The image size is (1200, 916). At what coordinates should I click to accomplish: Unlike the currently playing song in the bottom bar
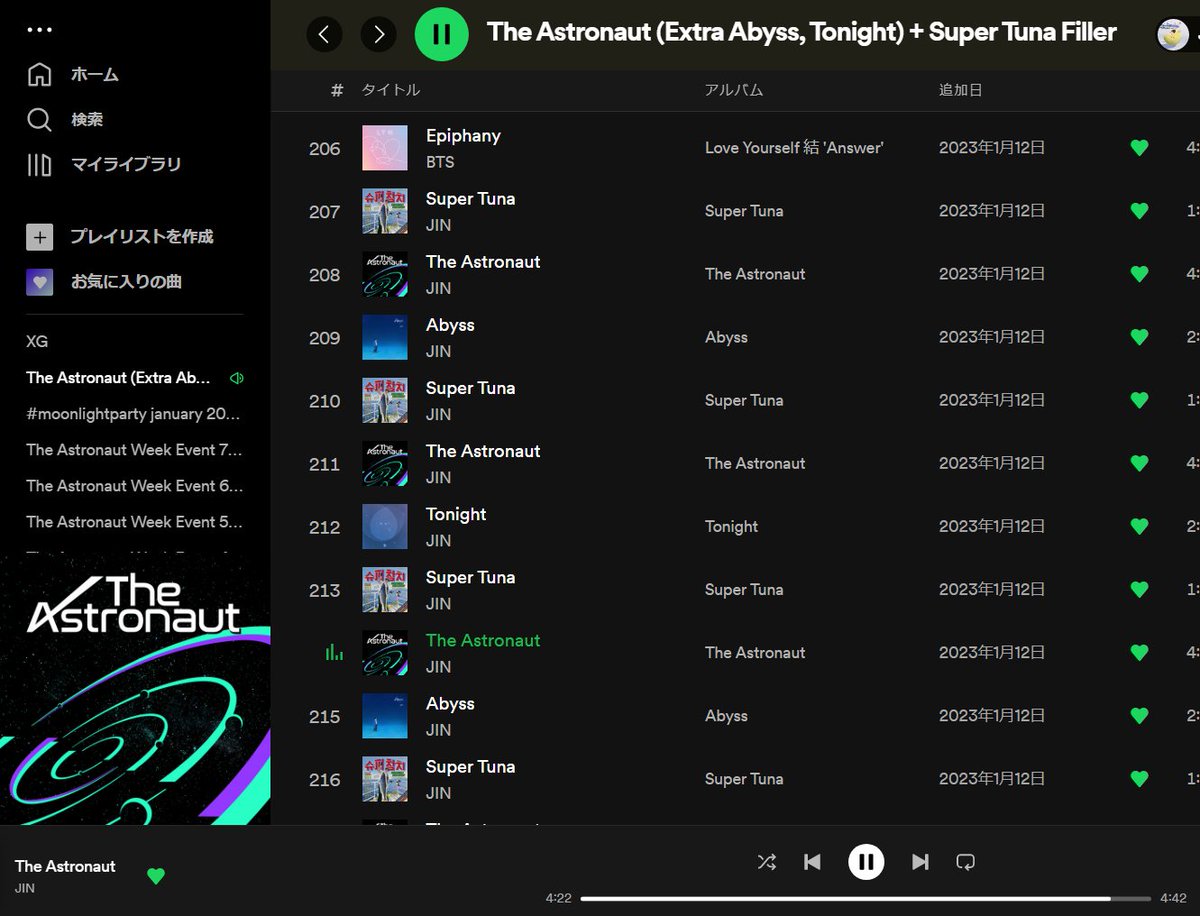coord(156,876)
